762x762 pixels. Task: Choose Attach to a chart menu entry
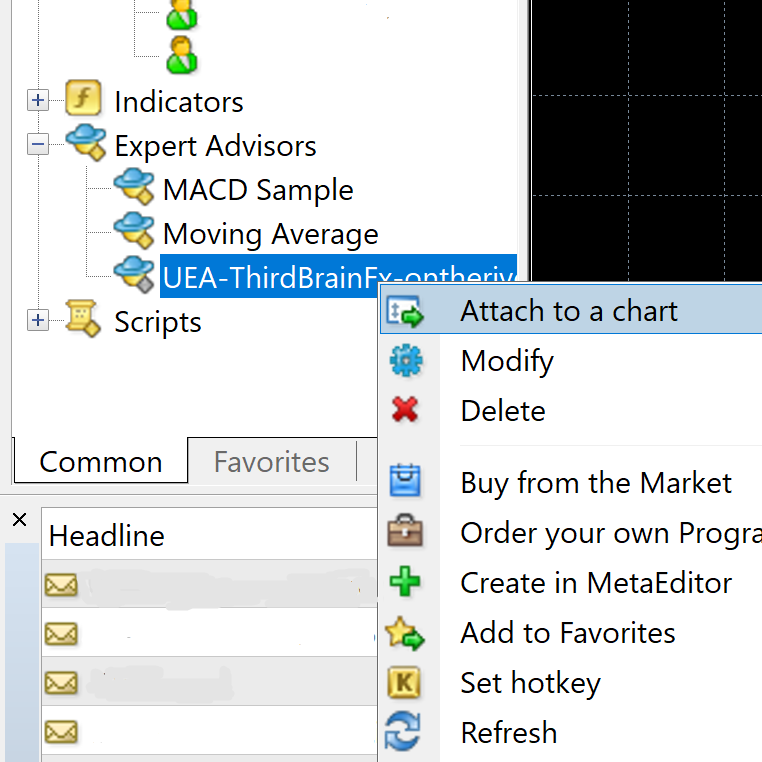[x=571, y=310]
